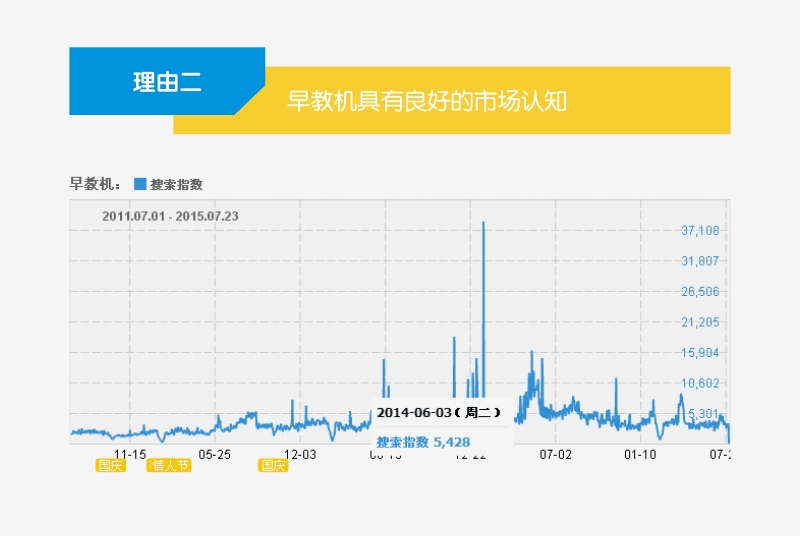Click the 情人节 holiday marker

click(168, 465)
